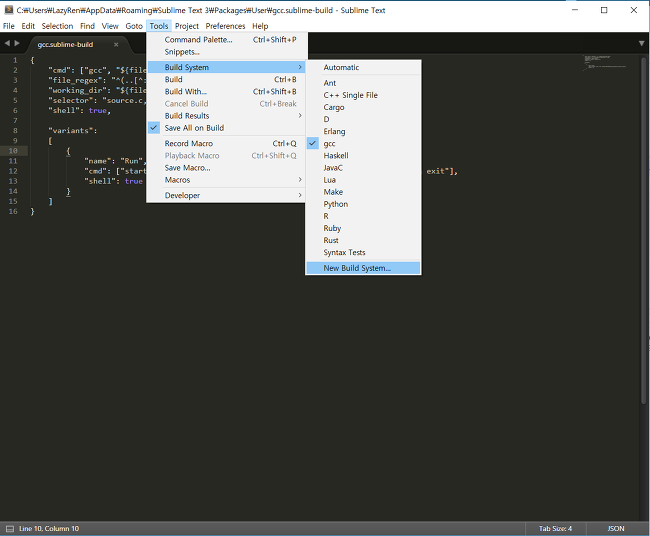Expand the Macros submenu

tap(226, 179)
